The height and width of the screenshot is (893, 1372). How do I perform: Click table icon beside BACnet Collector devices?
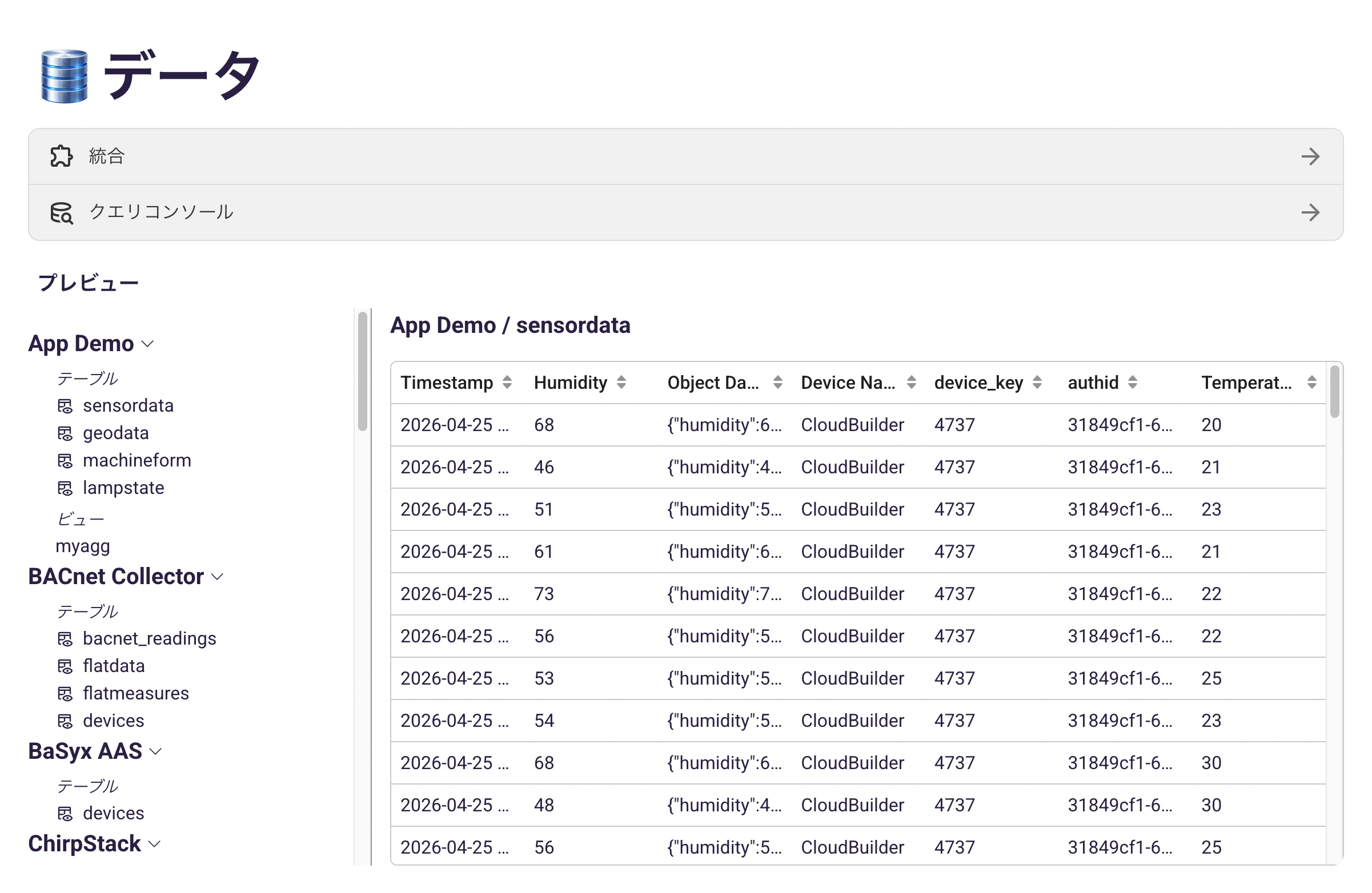(65, 721)
